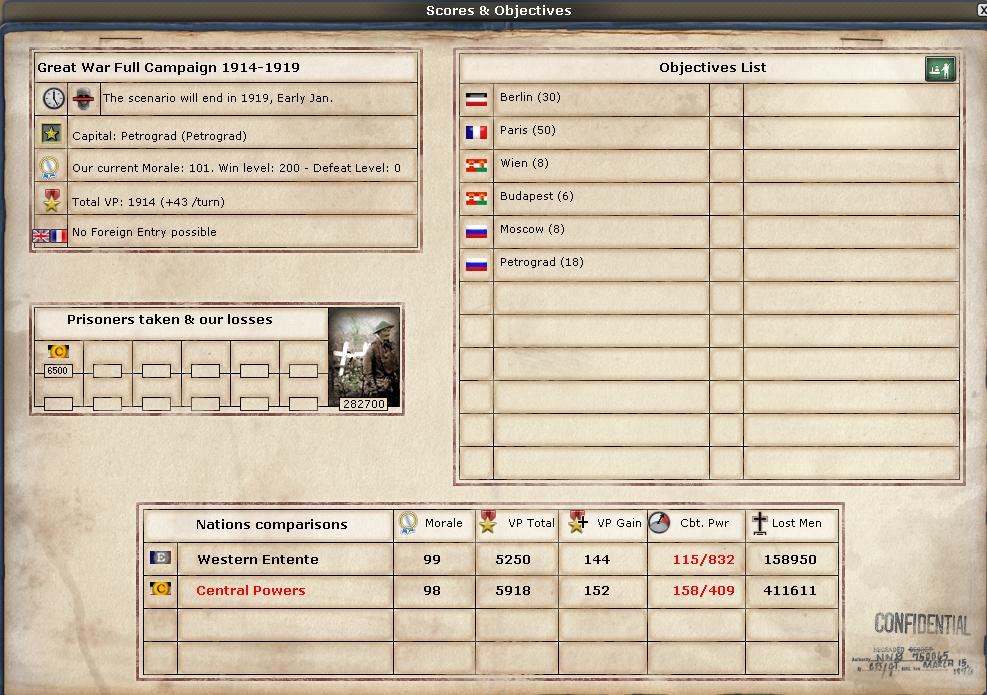987x695 pixels.
Task: Click the Cbt. Pwr gauge icon
Action: 659,523
